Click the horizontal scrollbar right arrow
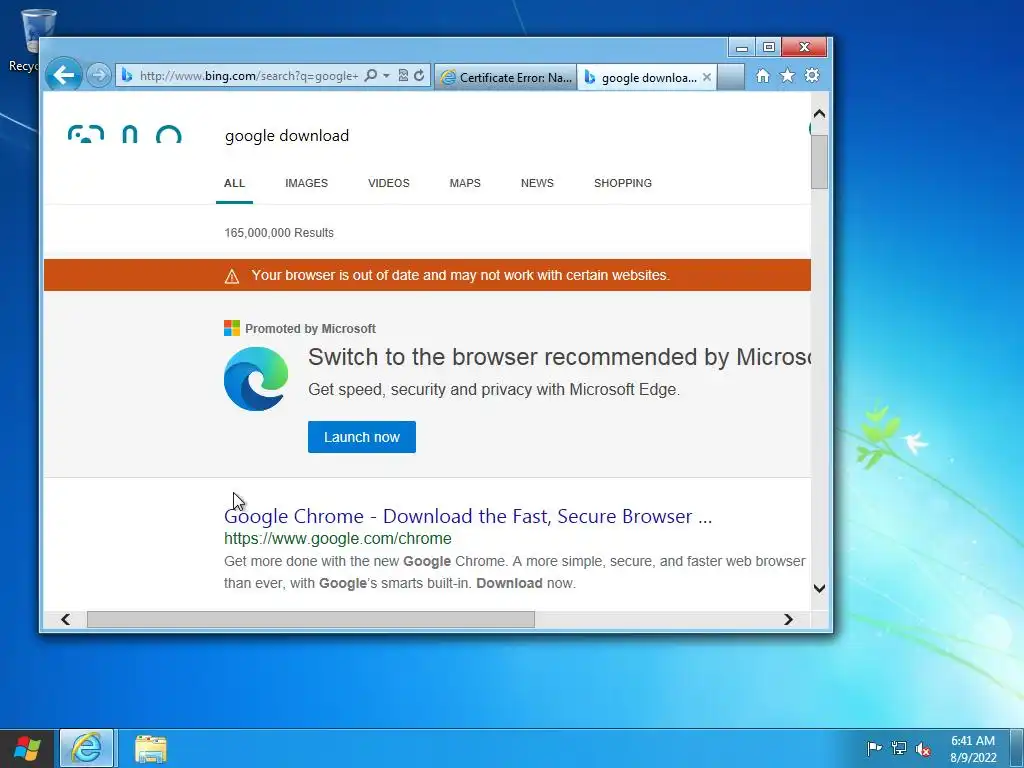Screen dimensions: 1024x768 pyautogui.click(x=788, y=619)
